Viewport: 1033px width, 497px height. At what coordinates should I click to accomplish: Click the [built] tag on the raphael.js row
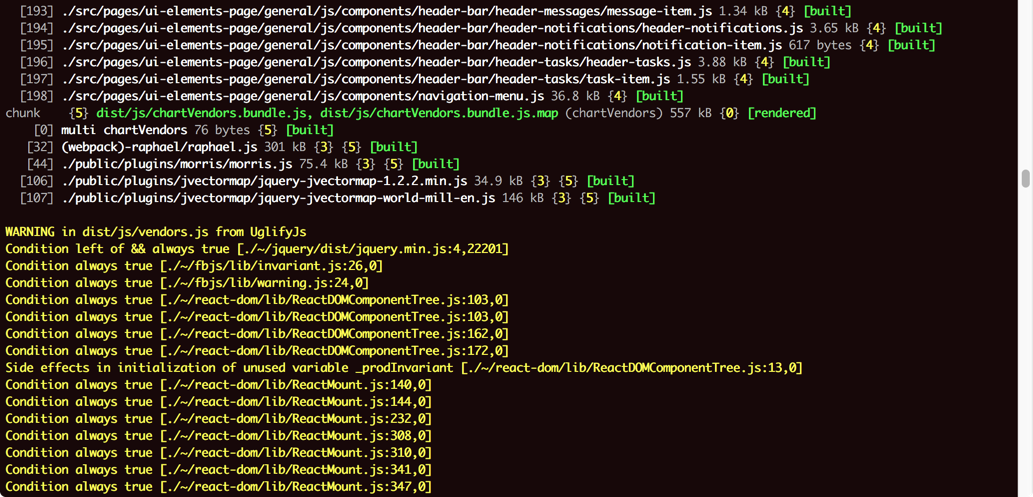point(393,147)
